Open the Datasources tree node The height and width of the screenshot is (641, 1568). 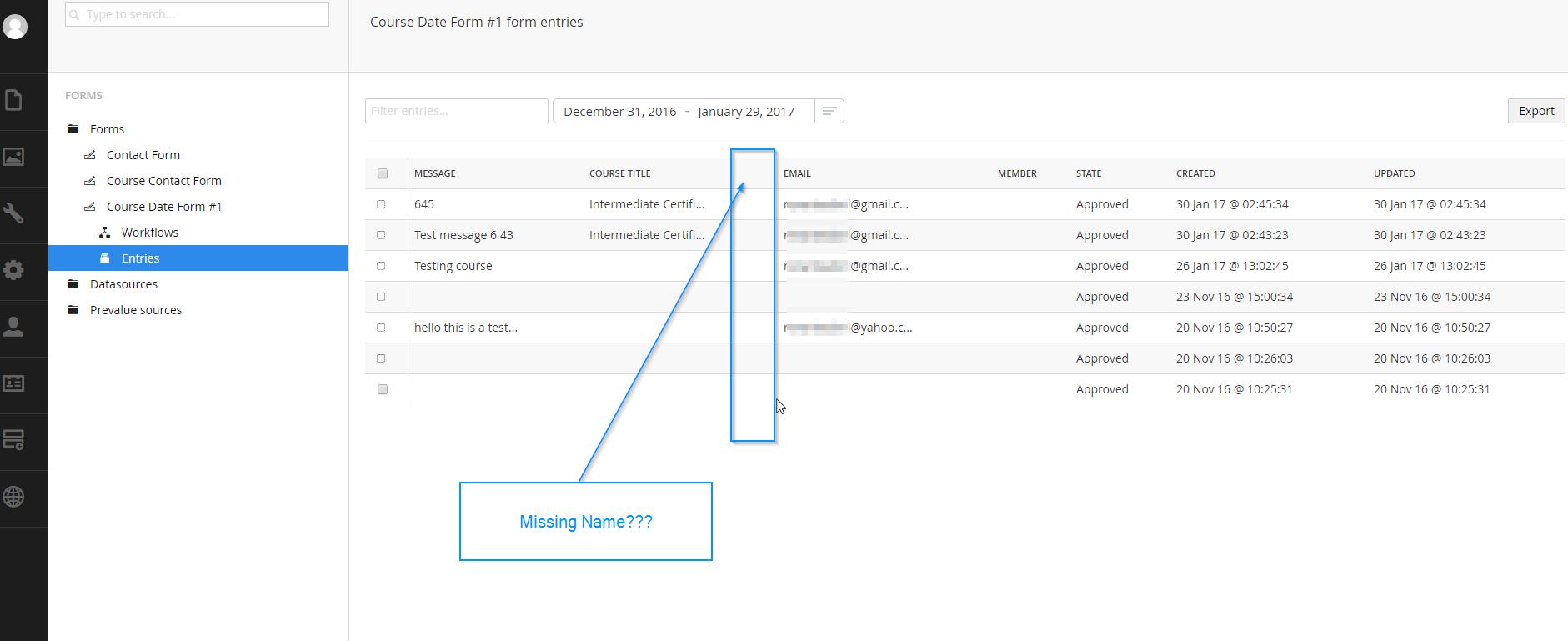123,284
